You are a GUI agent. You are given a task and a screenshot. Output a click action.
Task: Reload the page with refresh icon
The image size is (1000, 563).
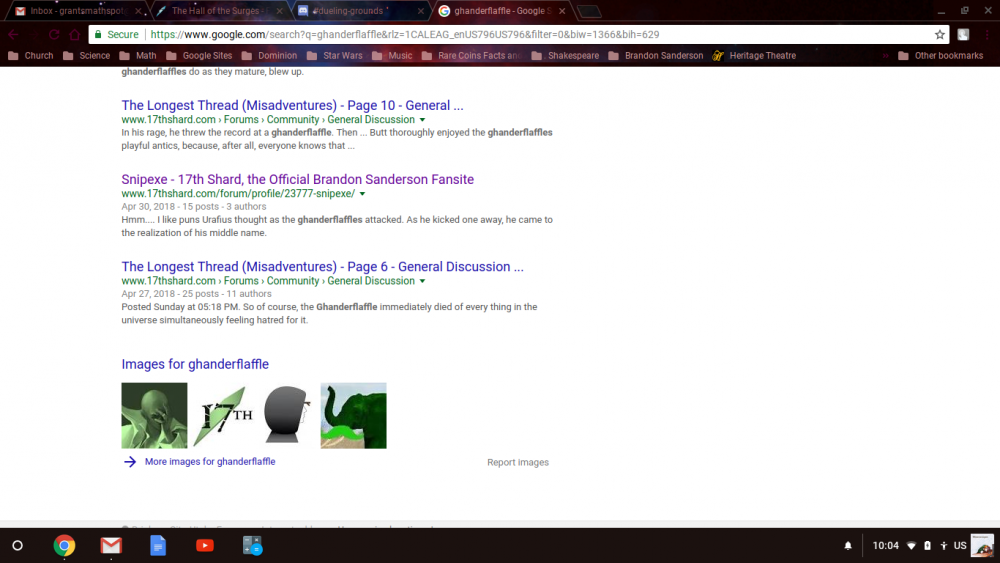[x=54, y=34]
